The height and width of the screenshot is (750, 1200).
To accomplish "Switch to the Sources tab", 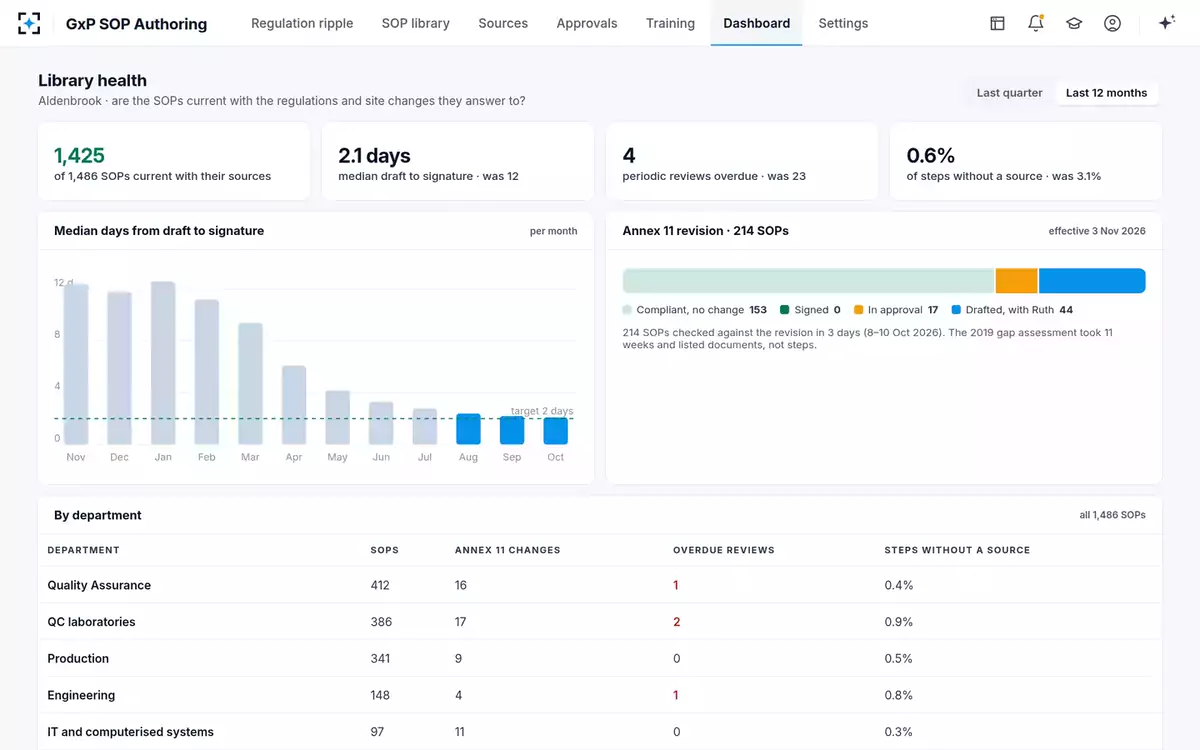I will coord(503,23).
